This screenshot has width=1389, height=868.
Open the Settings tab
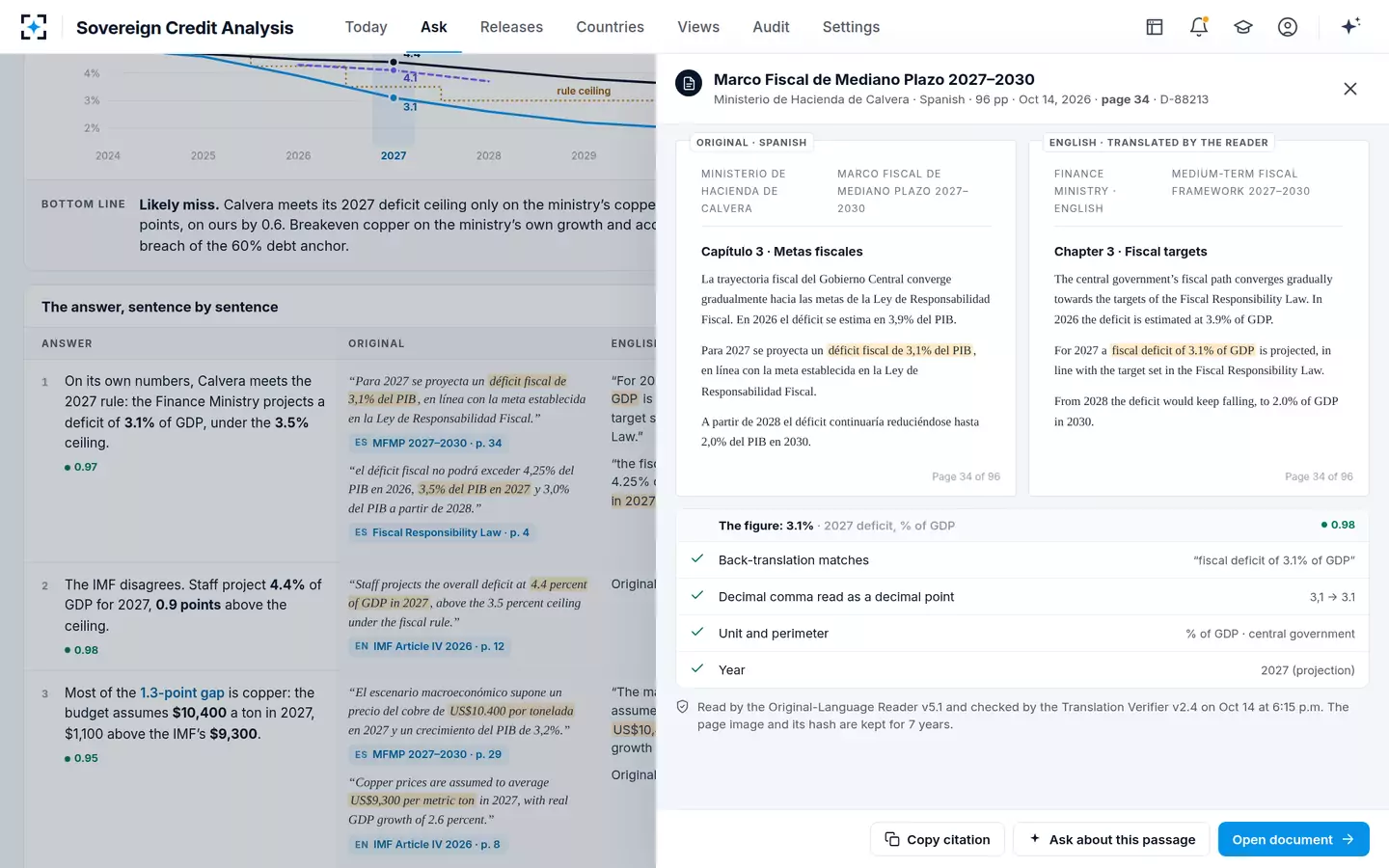[851, 27]
